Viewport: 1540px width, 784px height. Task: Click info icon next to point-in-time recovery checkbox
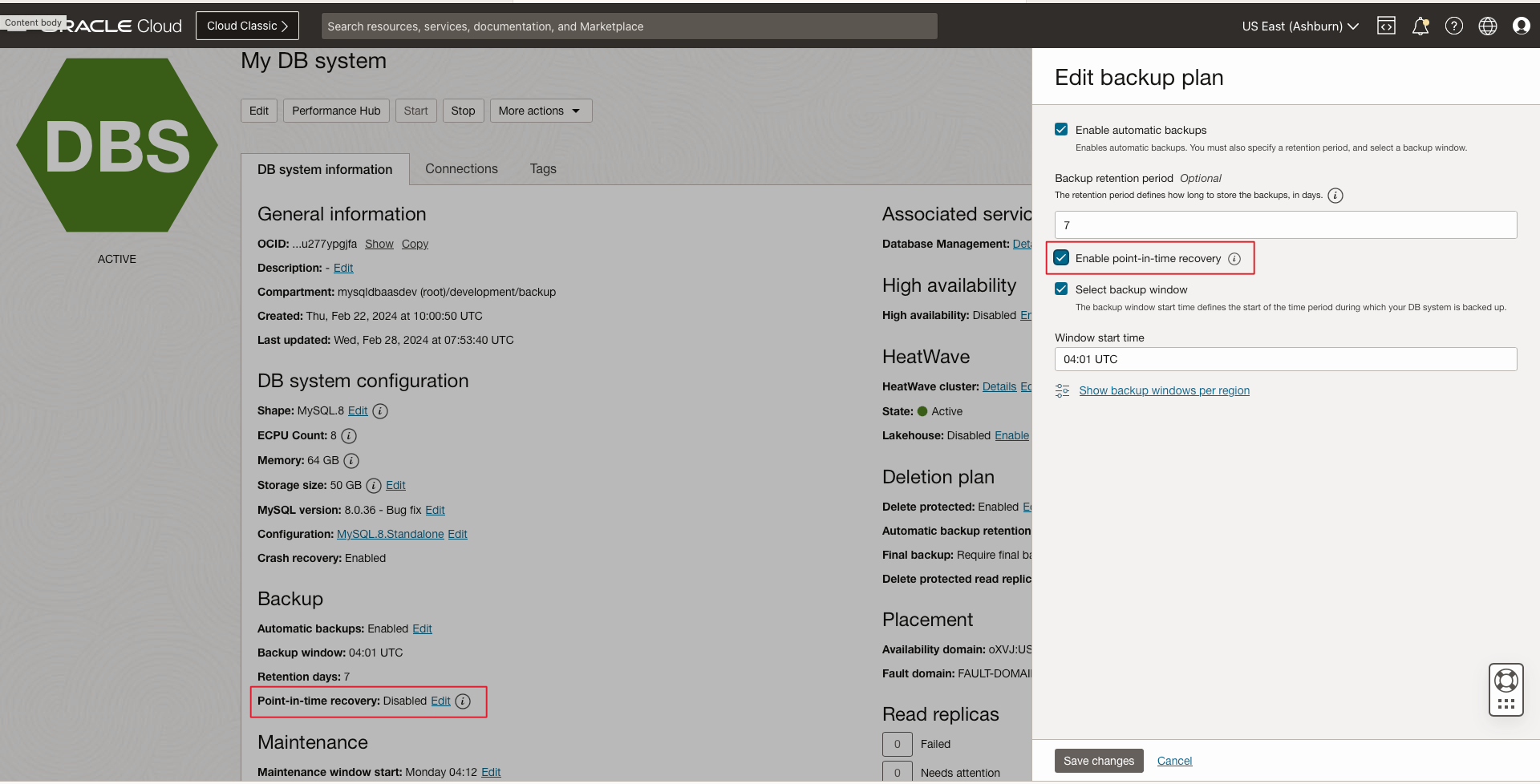(x=1234, y=259)
